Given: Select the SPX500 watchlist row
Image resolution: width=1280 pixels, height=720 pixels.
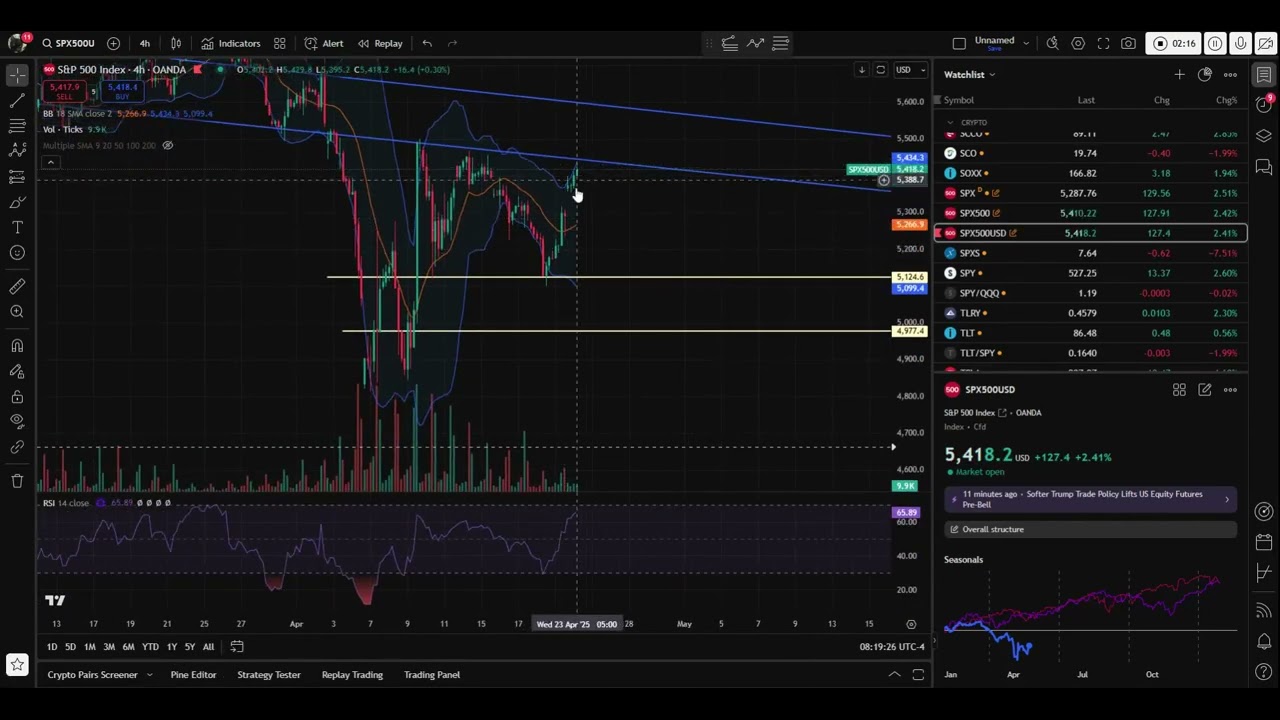Looking at the screenshot, I should 1091,213.
